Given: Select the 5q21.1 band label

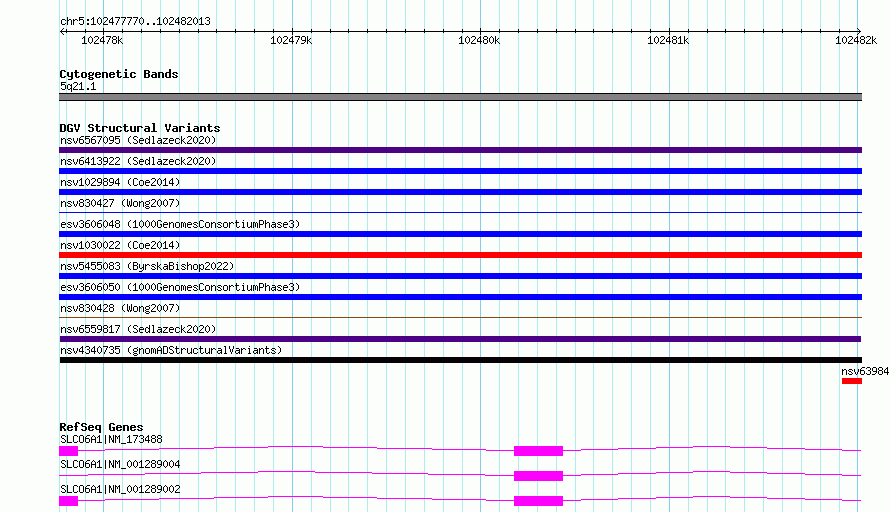Looking at the screenshot, I should pos(78,86).
